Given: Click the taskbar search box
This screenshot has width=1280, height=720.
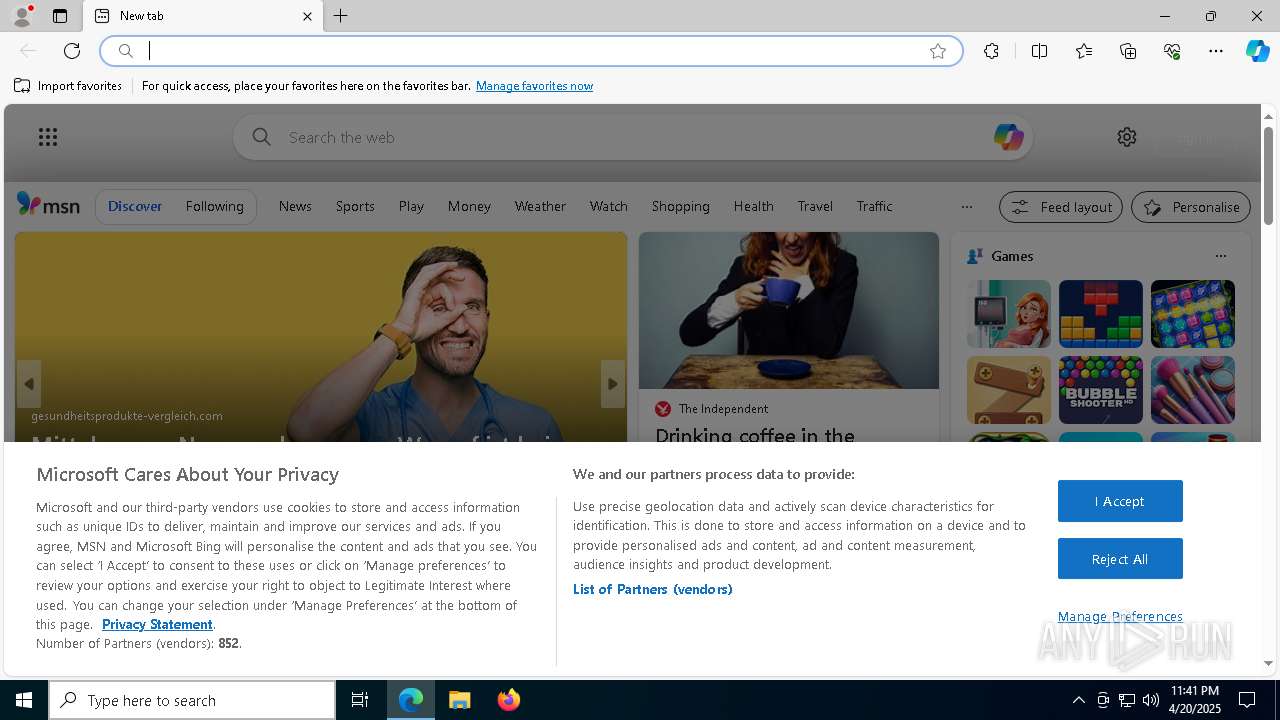Looking at the screenshot, I should pos(192,700).
